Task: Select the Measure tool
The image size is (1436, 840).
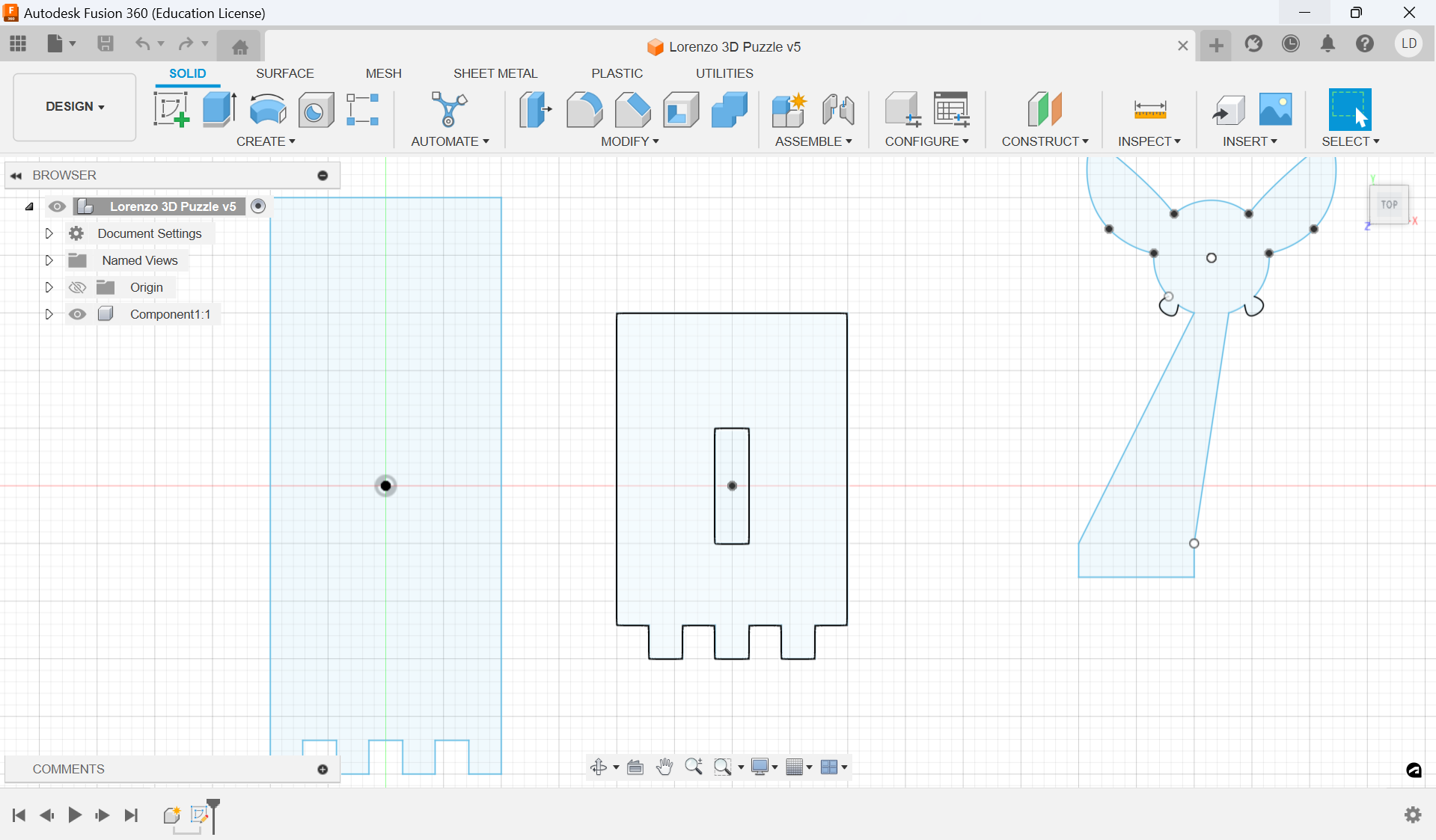Action: [1150, 110]
